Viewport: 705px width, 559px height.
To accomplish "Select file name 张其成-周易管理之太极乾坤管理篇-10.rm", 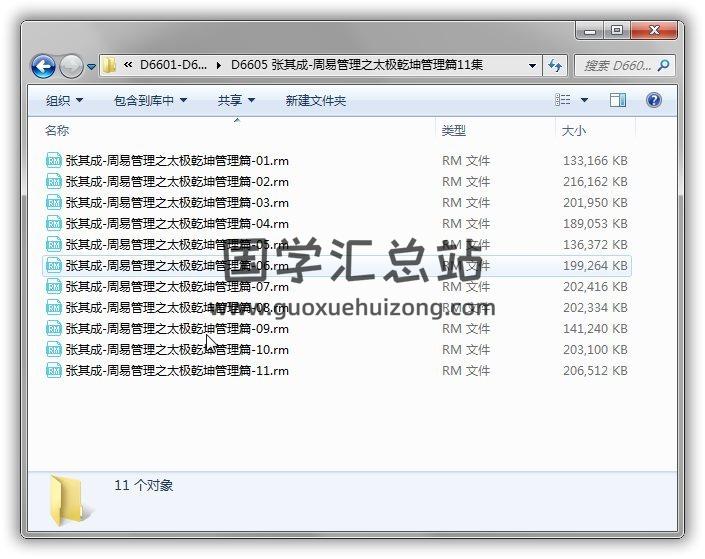I will pyautogui.click(x=177, y=349).
